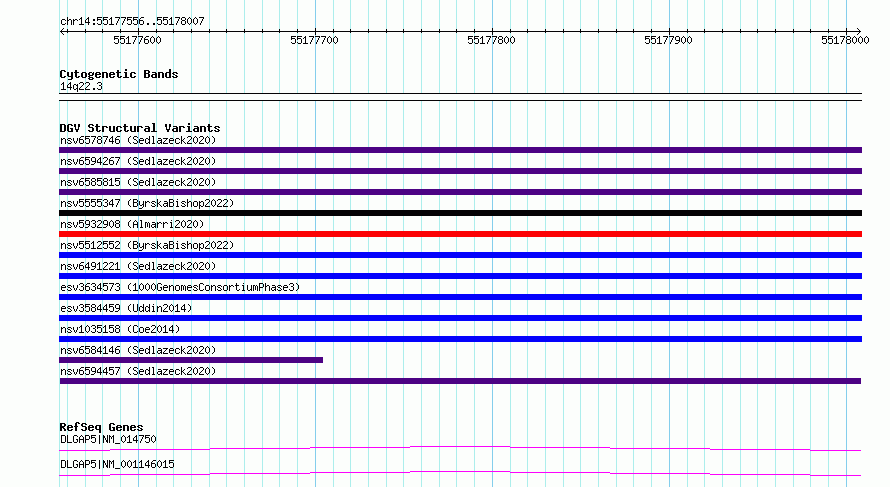This screenshot has width=890, height=487.
Task: Click the 55177800 ruler tick label
Action: 491,40
